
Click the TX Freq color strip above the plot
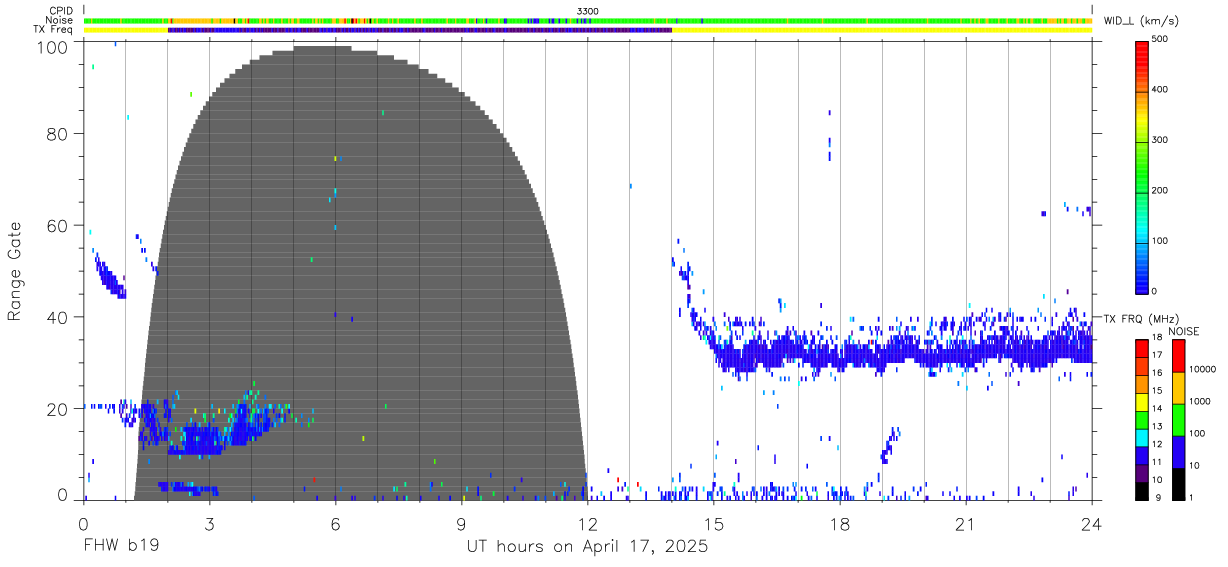(x=588, y=30)
